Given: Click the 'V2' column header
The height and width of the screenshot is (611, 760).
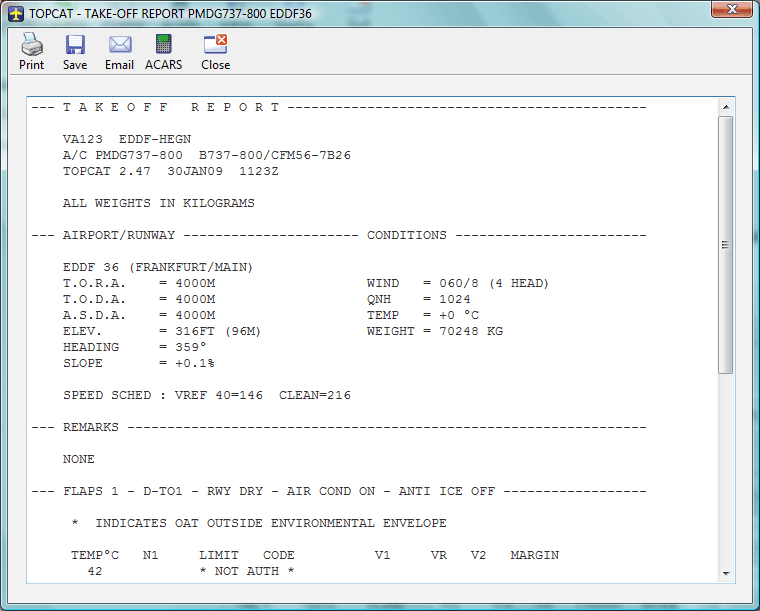Looking at the screenshot, I should pyautogui.click(x=478, y=555).
